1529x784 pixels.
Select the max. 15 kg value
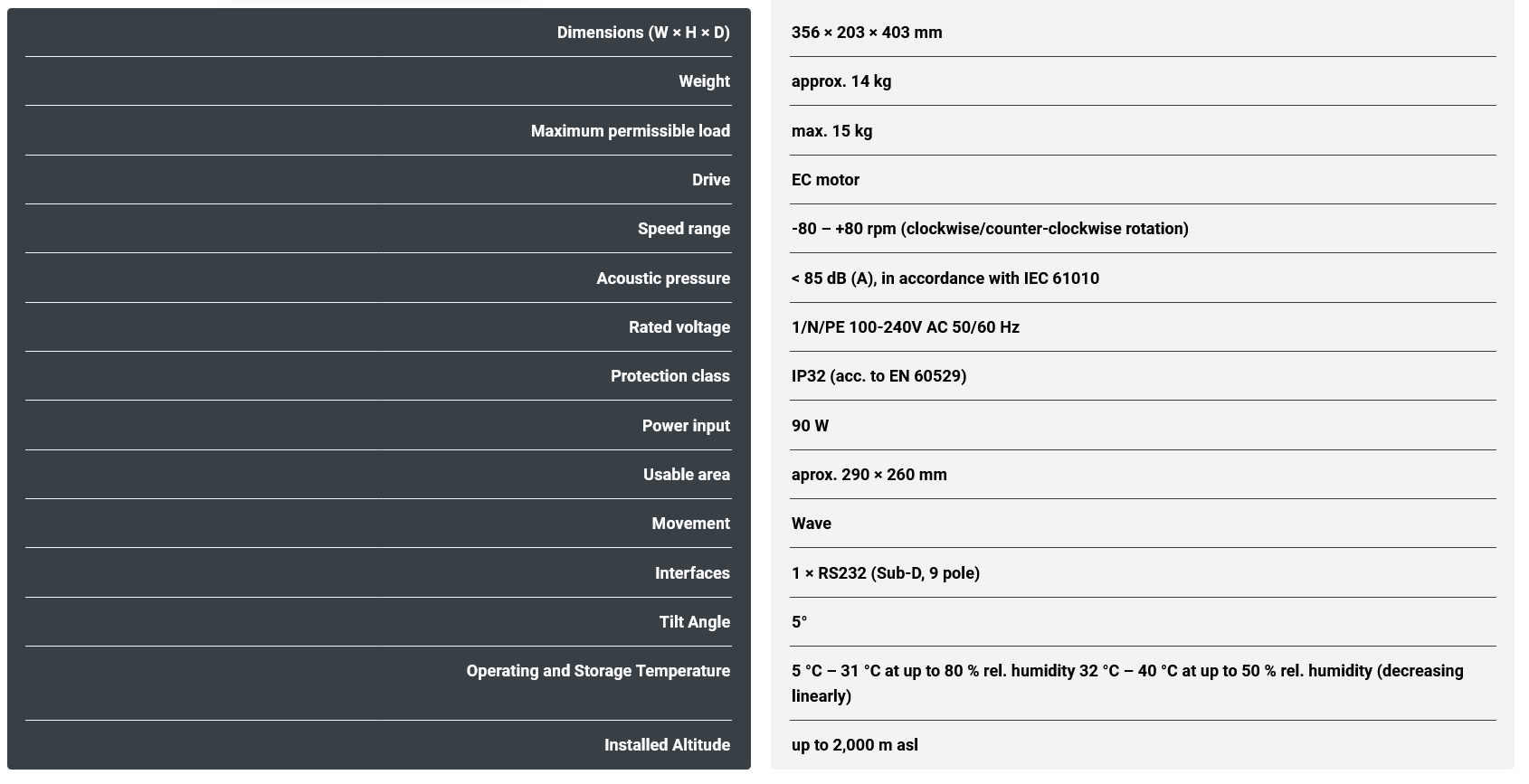[831, 131]
